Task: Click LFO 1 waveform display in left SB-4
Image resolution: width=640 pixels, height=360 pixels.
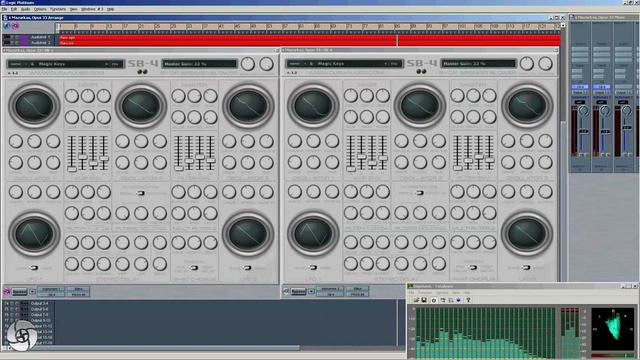Action: pos(34,234)
